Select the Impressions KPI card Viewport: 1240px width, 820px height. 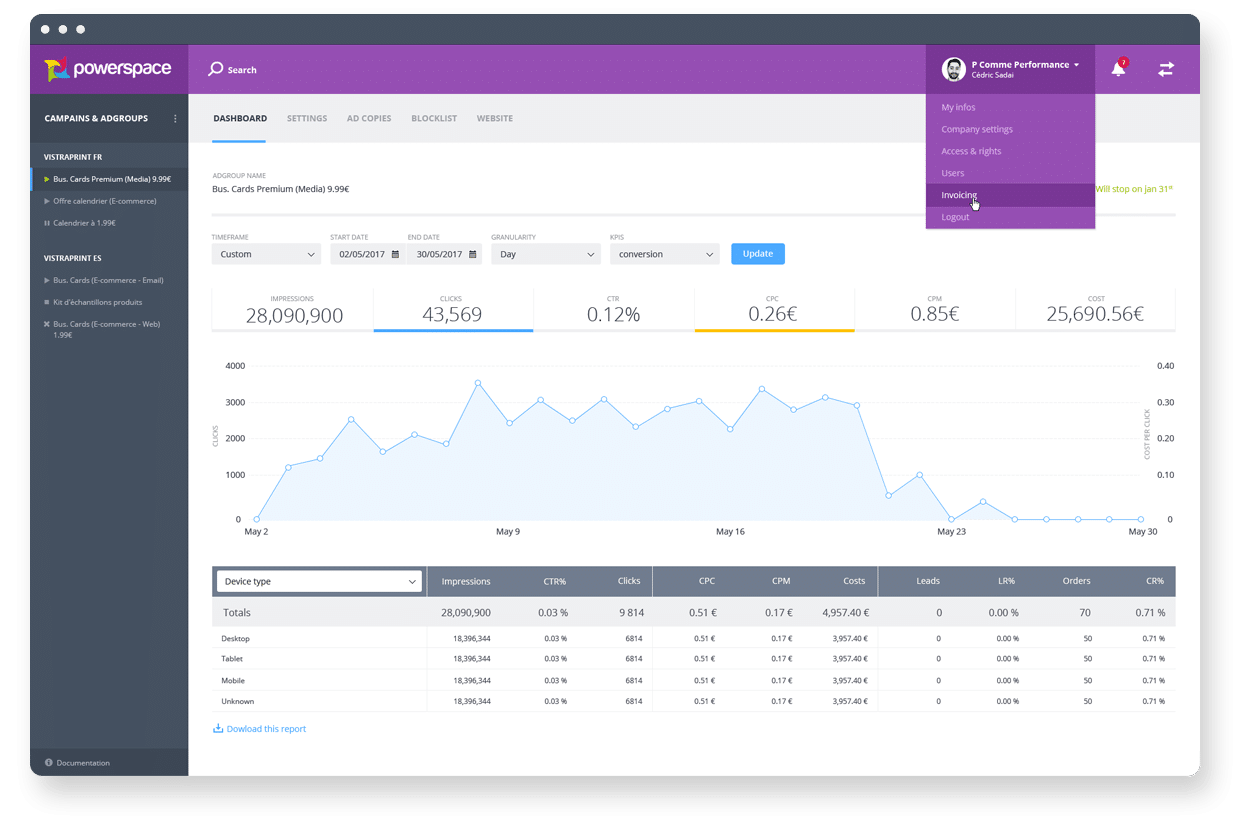click(x=292, y=310)
